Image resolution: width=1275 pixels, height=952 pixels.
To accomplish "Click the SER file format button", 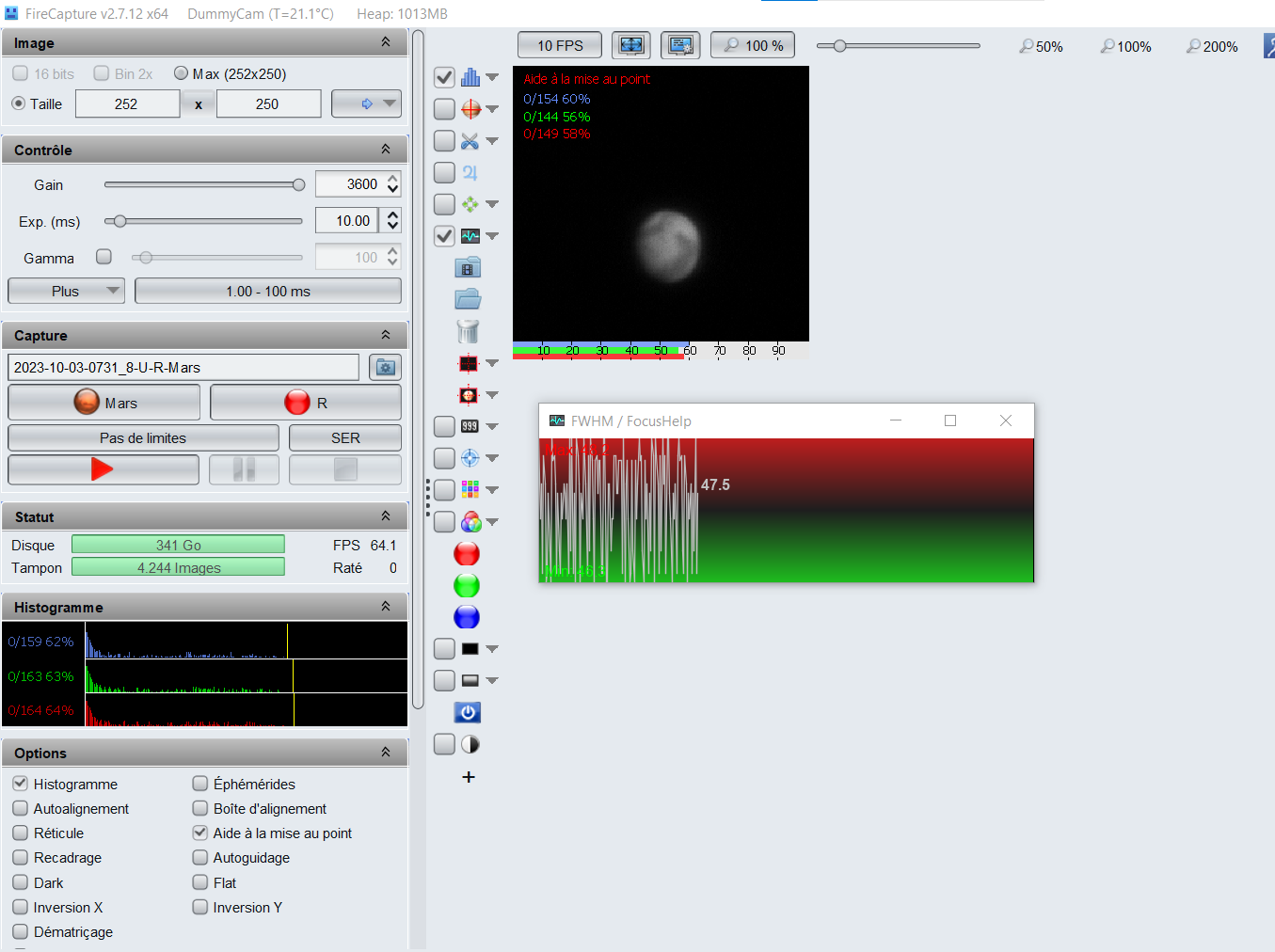I will coord(345,437).
